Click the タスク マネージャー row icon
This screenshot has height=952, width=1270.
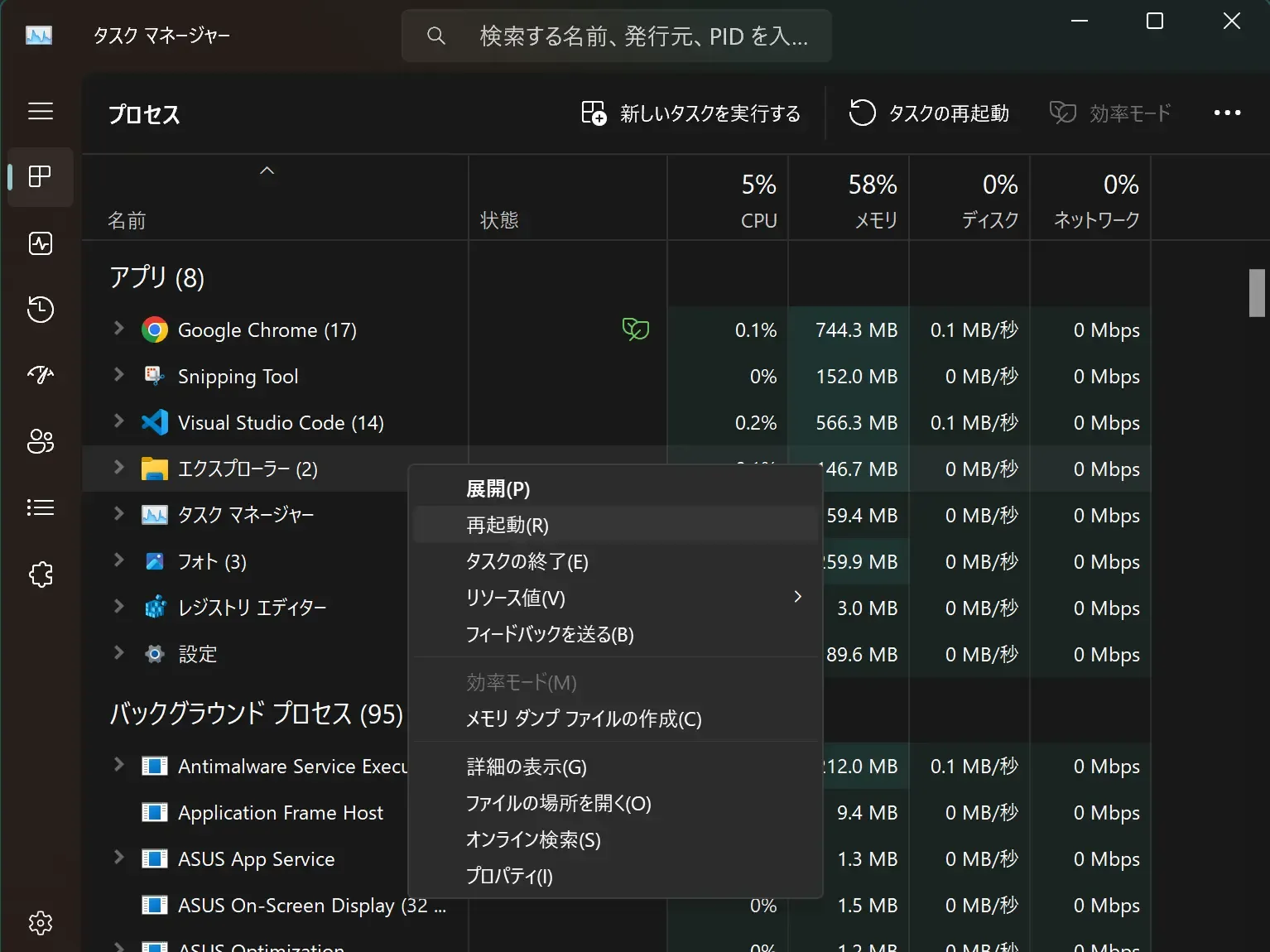click(155, 515)
